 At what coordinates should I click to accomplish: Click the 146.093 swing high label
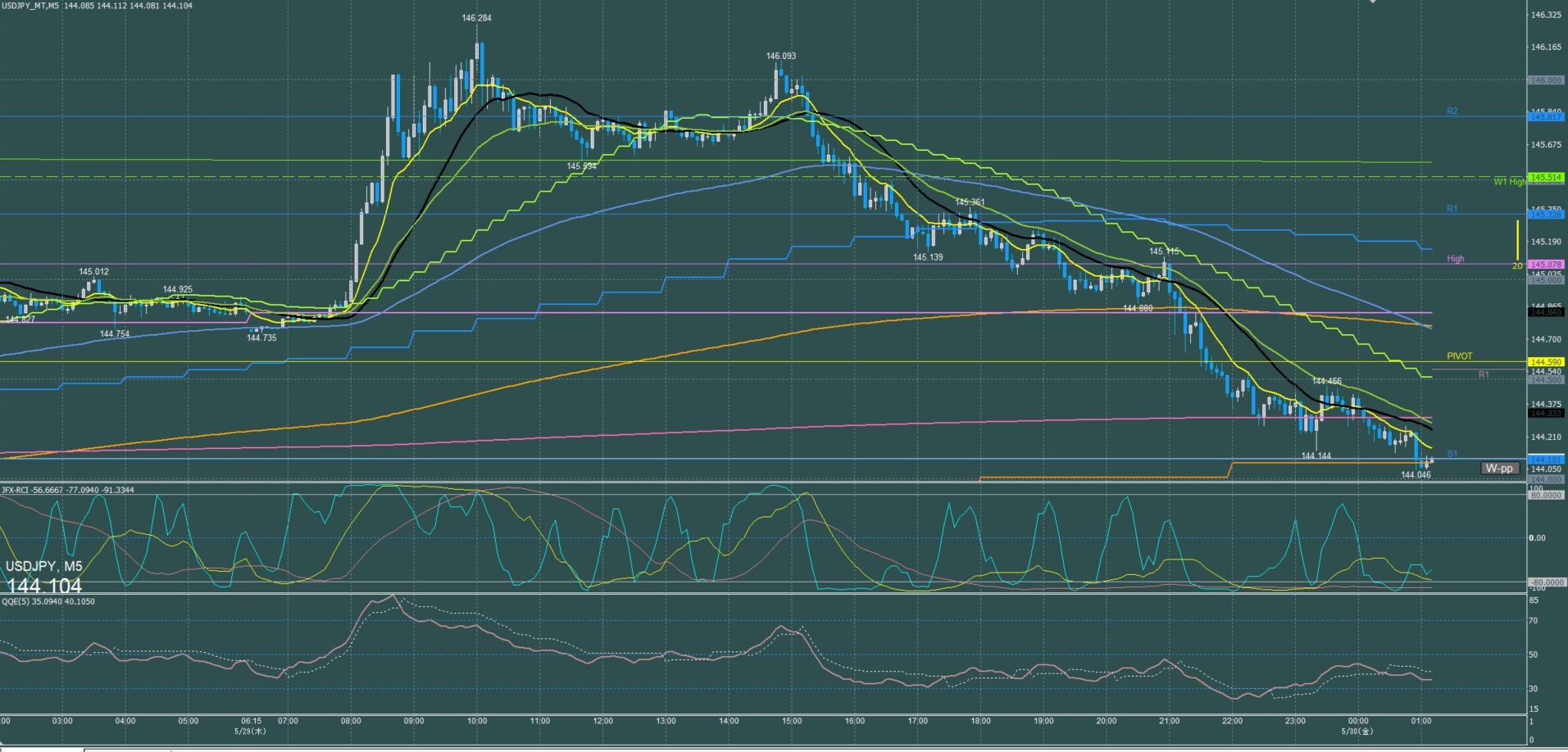pos(780,57)
